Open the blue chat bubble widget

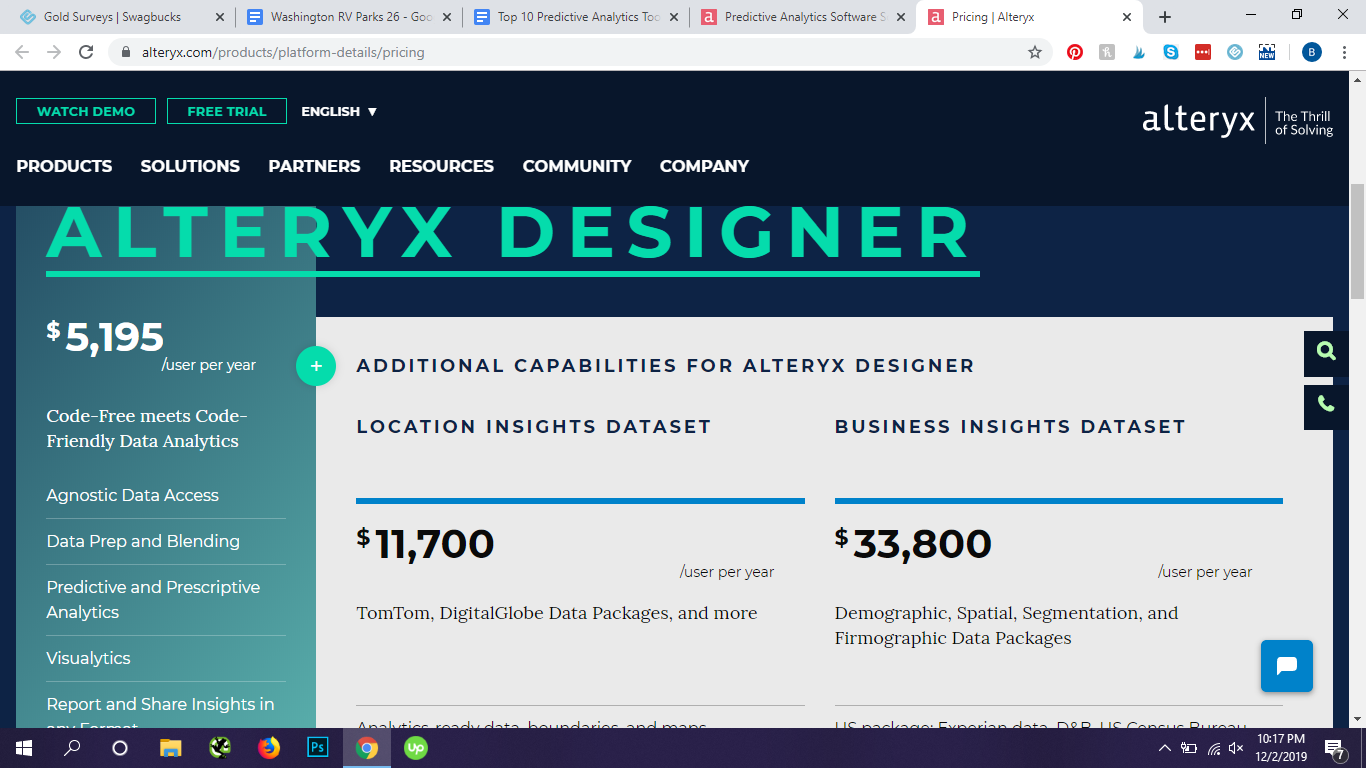pos(1287,666)
